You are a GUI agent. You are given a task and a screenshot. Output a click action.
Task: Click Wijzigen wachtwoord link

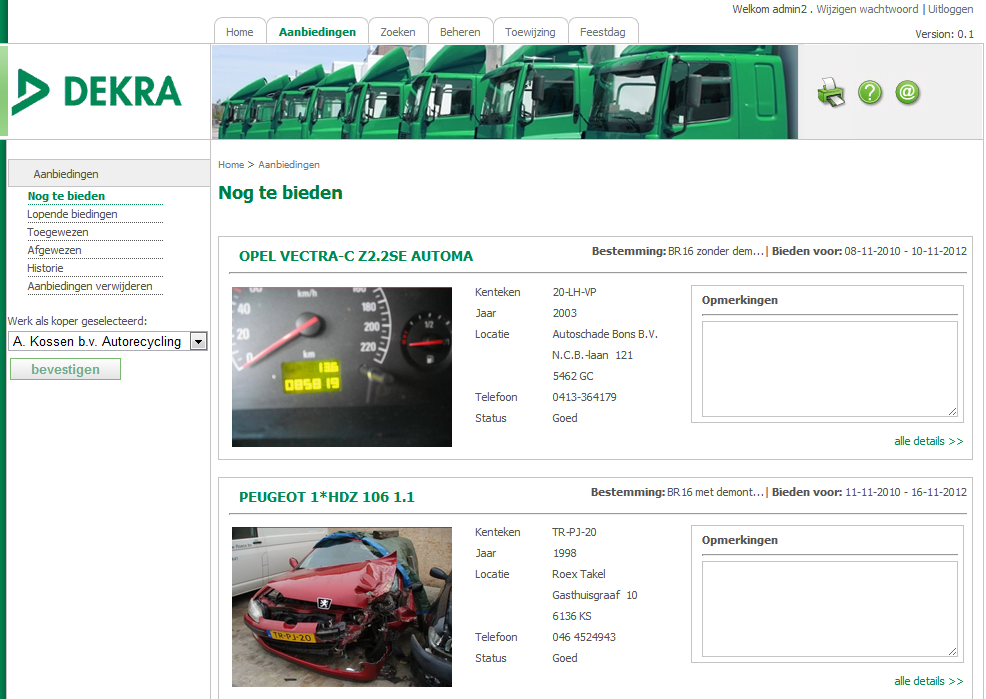[867, 9]
